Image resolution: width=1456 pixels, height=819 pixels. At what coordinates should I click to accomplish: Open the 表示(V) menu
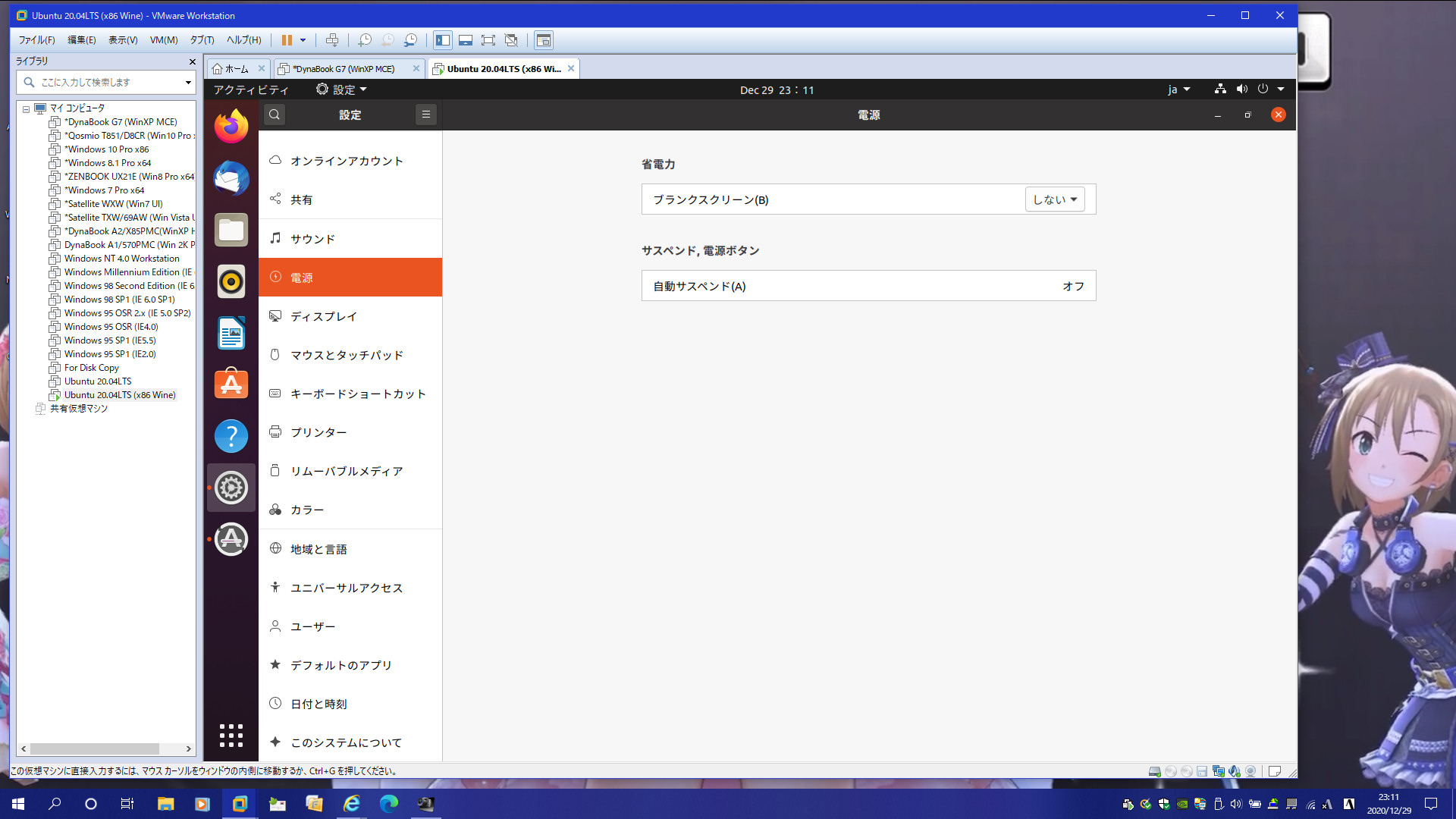click(123, 40)
